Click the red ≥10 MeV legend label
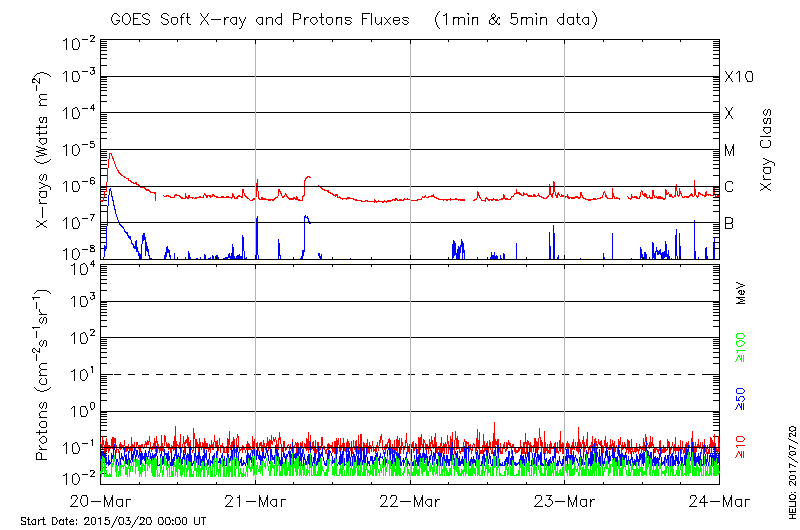The image size is (800, 530). pos(741,447)
